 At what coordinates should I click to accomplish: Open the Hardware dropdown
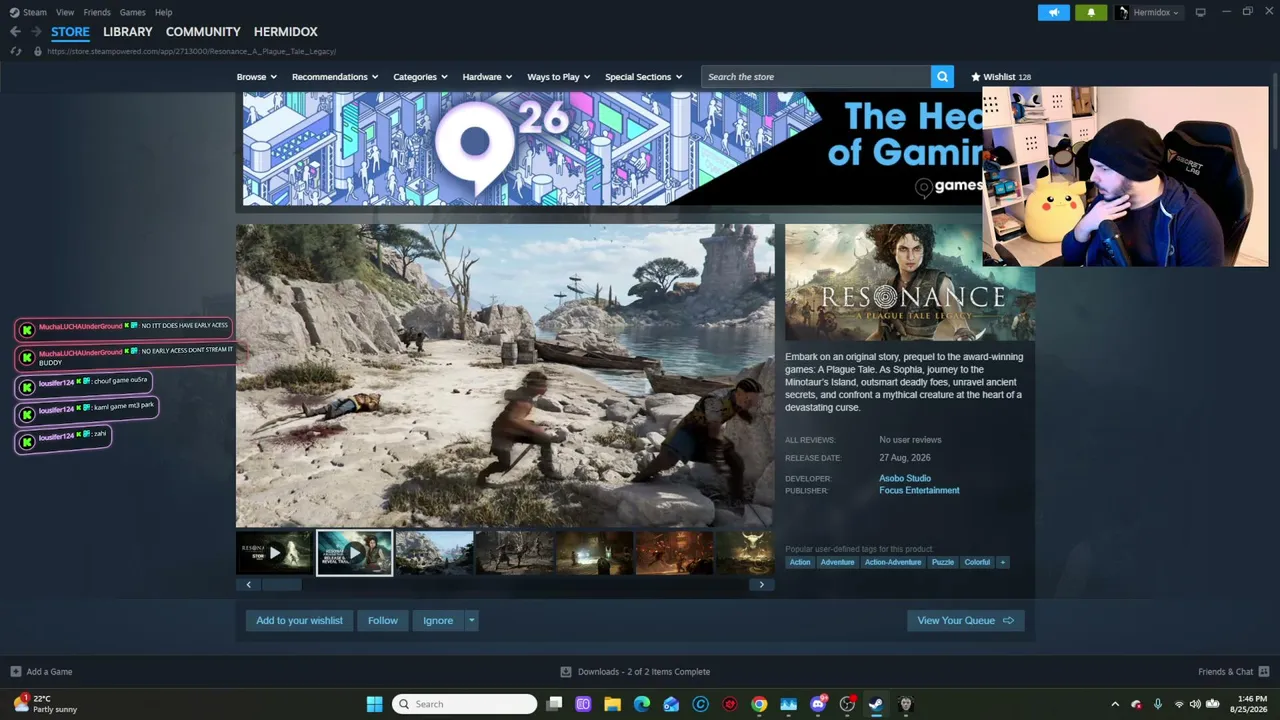pyautogui.click(x=487, y=77)
